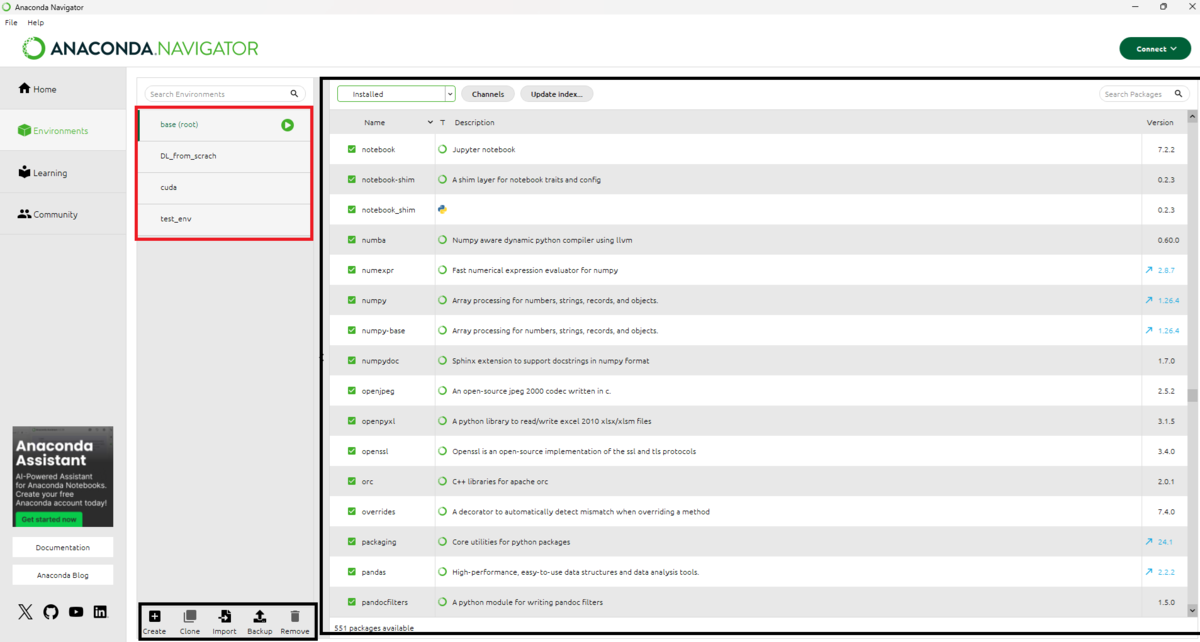Click the Get started now button
This screenshot has height=642, width=1200.
point(49,519)
